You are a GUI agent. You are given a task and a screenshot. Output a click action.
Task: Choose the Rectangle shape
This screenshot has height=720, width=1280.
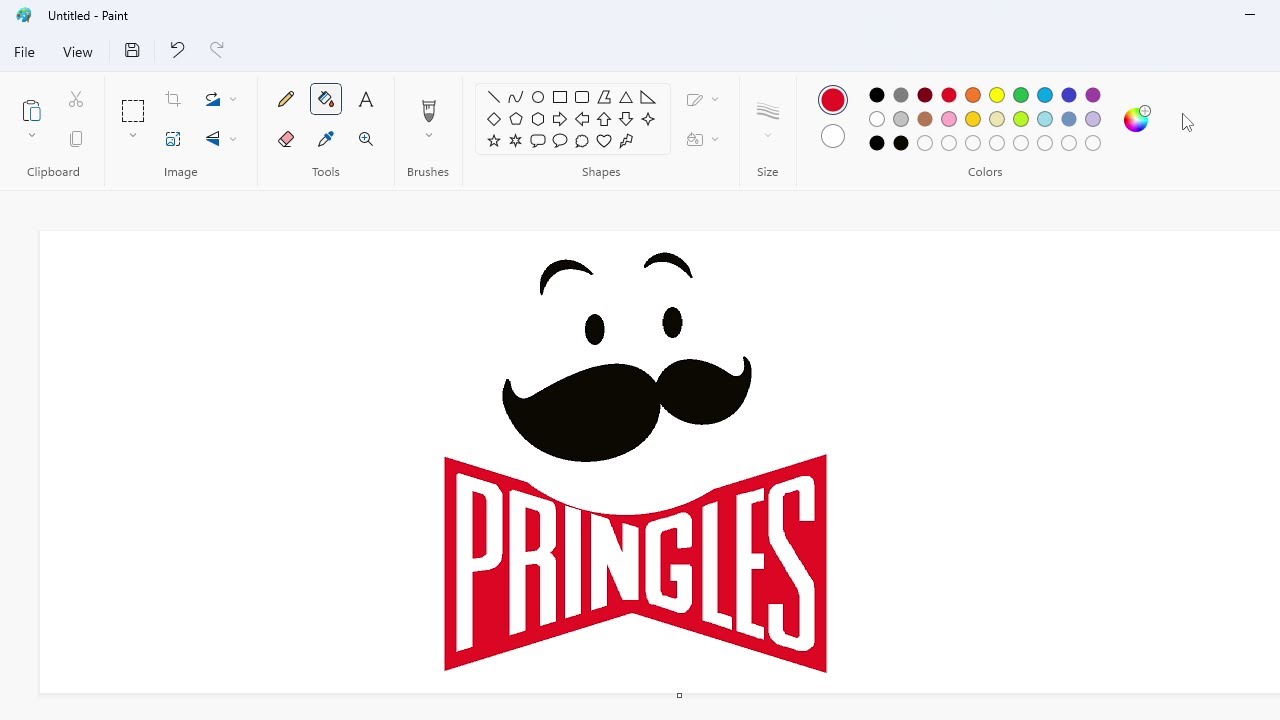(560, 97)
